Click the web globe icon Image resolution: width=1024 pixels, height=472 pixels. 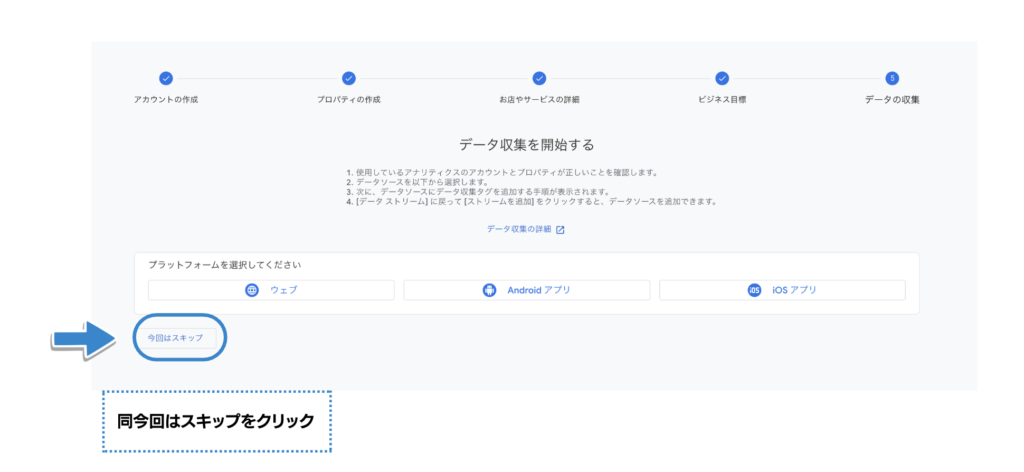[x=252, y=290]
